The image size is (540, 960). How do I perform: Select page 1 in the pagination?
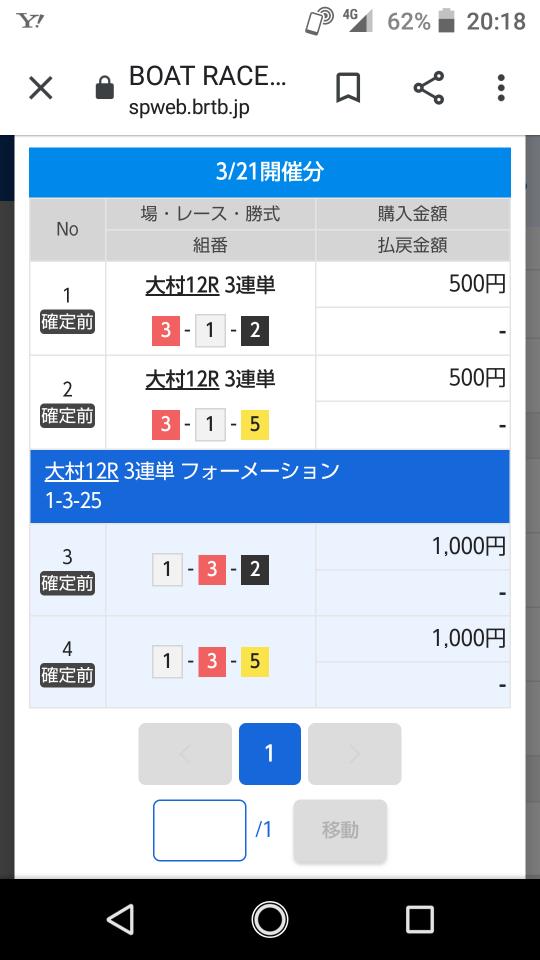pos(269,754)
